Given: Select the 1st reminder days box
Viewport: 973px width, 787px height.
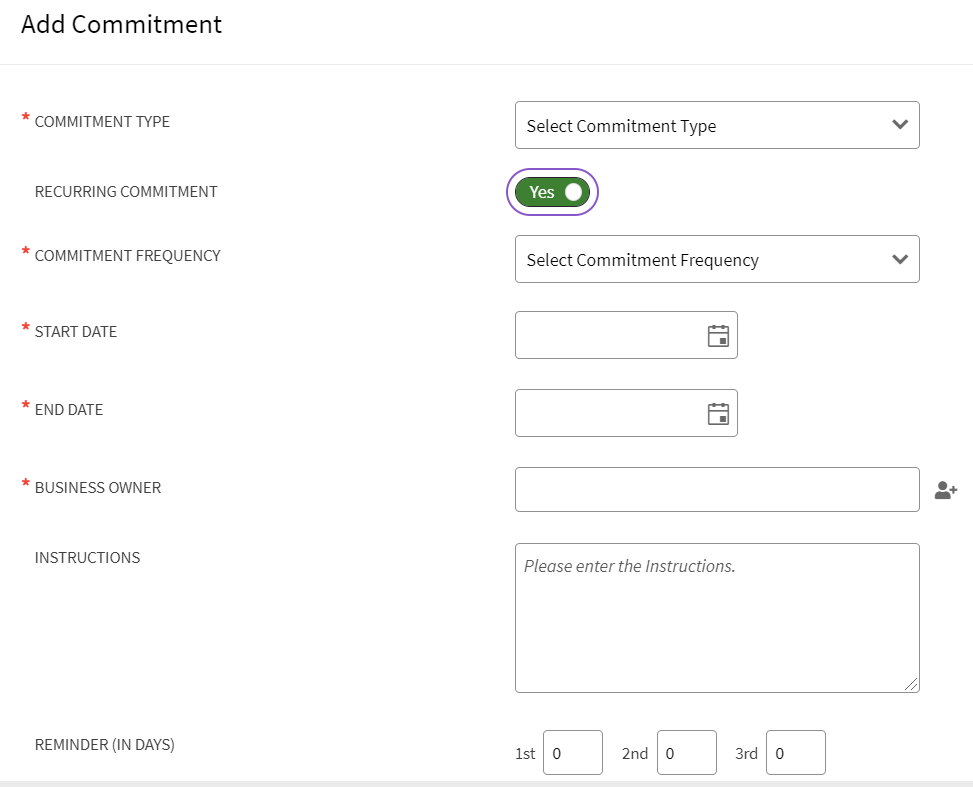Looking at the screenshot, I should 573,753.
